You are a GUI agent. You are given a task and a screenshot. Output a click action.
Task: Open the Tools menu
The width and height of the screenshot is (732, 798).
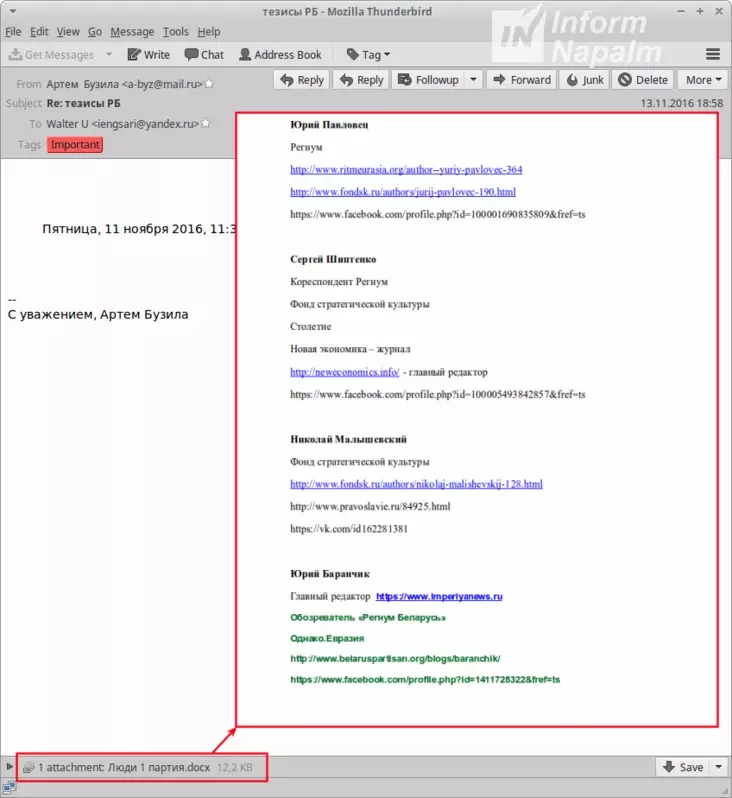coord(176,32)
